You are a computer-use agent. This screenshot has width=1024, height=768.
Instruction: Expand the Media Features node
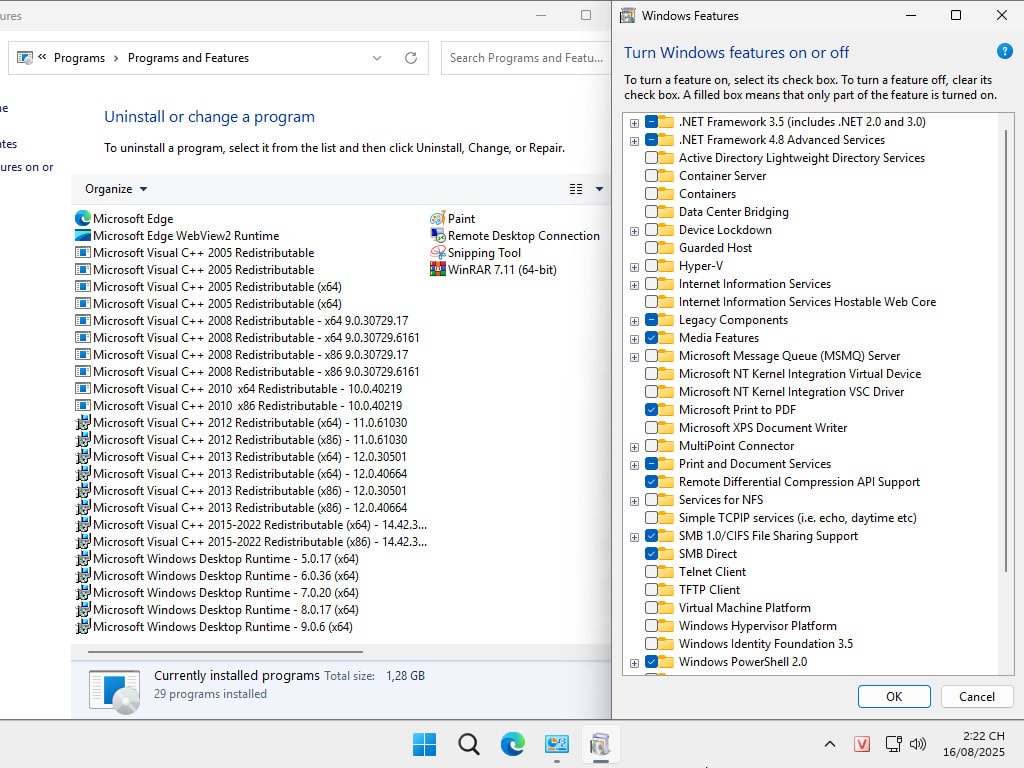pyautogui.click(x=634, y=338)
